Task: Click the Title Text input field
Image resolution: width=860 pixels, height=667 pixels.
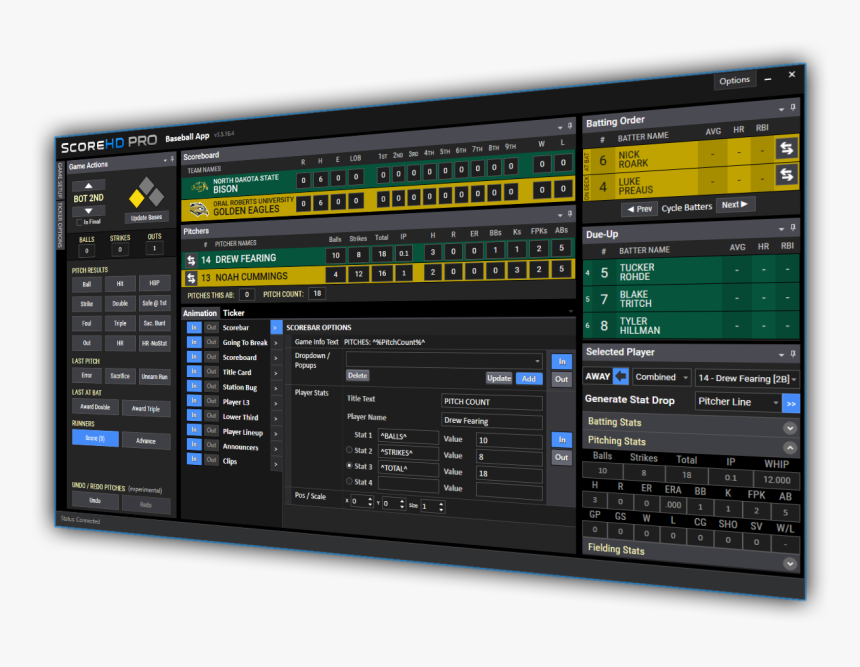Action: tap(492, 402)
